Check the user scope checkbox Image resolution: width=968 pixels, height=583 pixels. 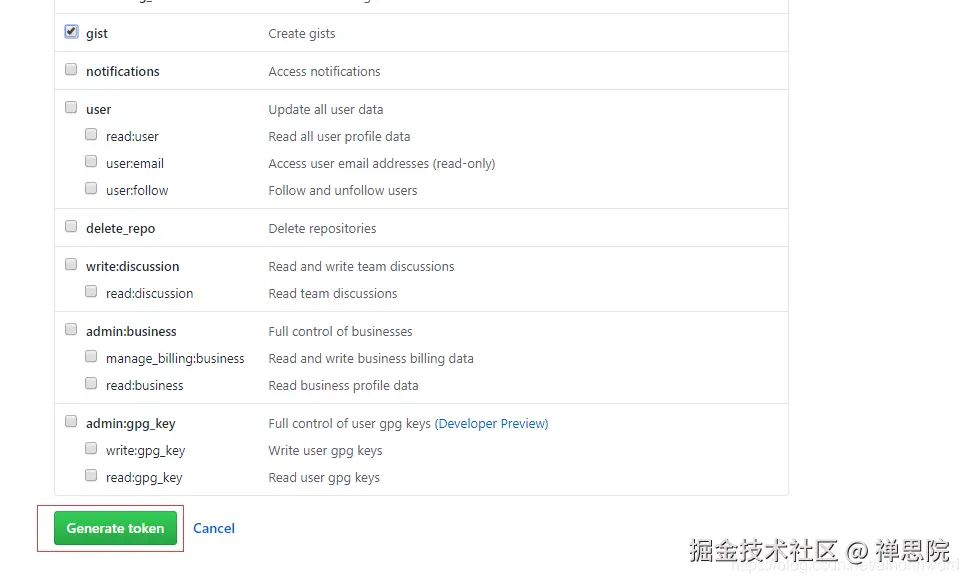point(71,108)
